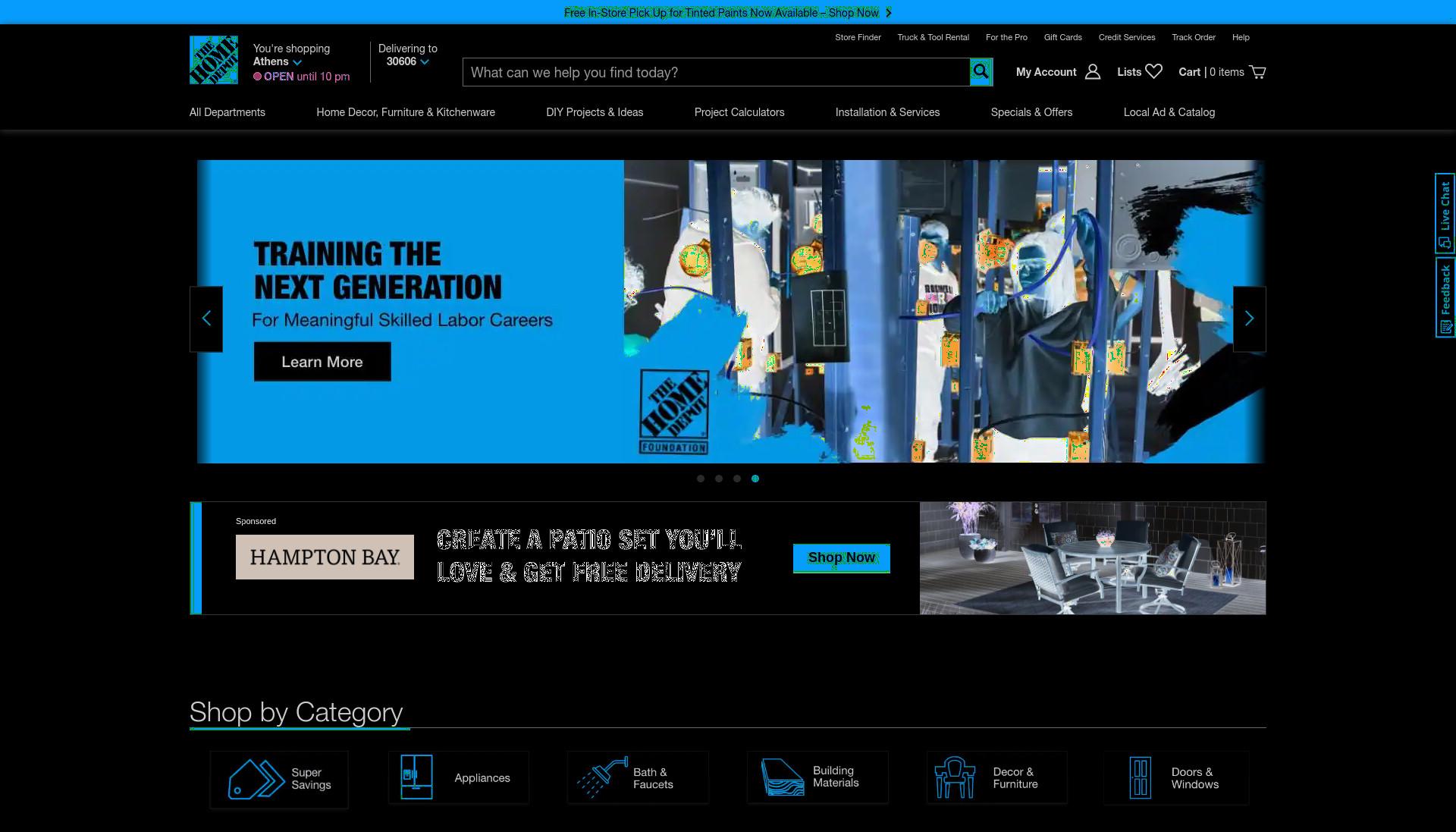The image size is (1456, 832).
Task: Select second carousel dot indicator
Action: [719, 479]
